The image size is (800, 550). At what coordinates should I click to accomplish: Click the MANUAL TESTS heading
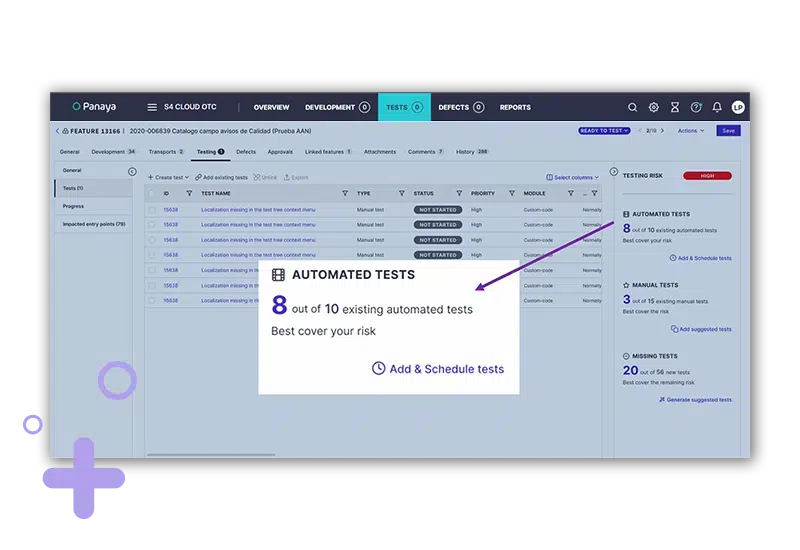coord(655,285)
